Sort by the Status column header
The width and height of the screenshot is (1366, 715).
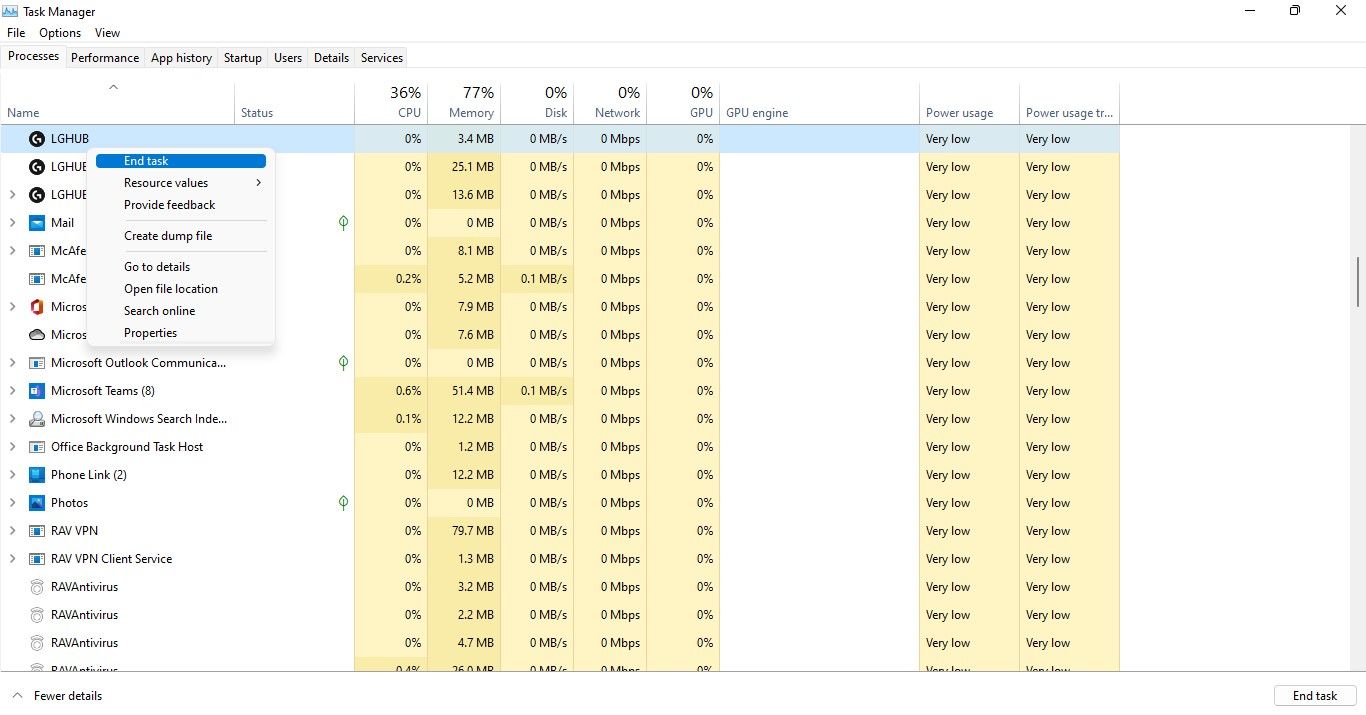294,102
